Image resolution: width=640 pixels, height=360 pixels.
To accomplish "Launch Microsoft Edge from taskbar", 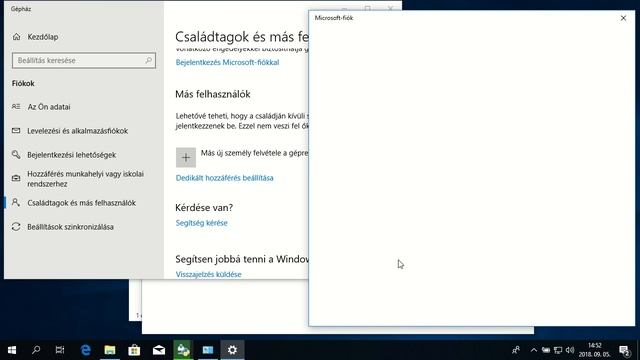I will click(85, 350).
